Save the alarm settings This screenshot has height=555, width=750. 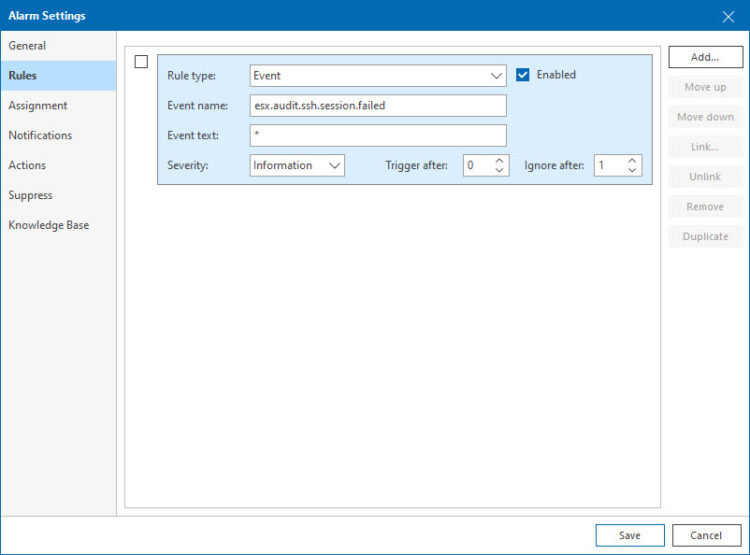point(630,535)
